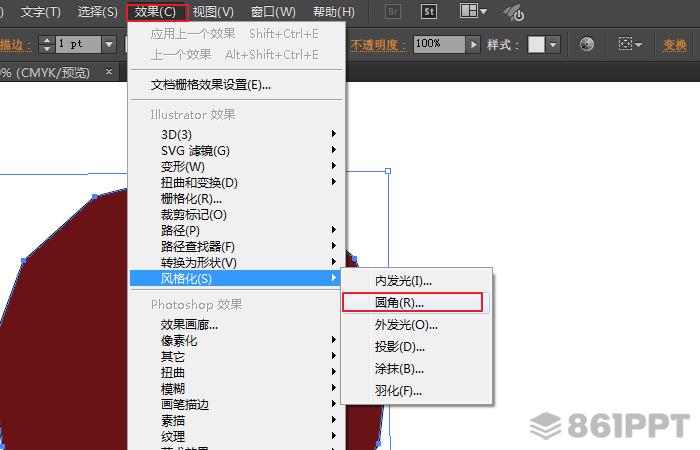
Task: Open the 效果(C) menu
Action: 157,12
